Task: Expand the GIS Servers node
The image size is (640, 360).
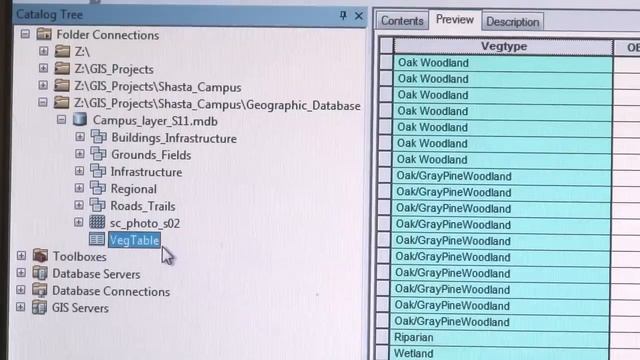Action: (20, 307)
